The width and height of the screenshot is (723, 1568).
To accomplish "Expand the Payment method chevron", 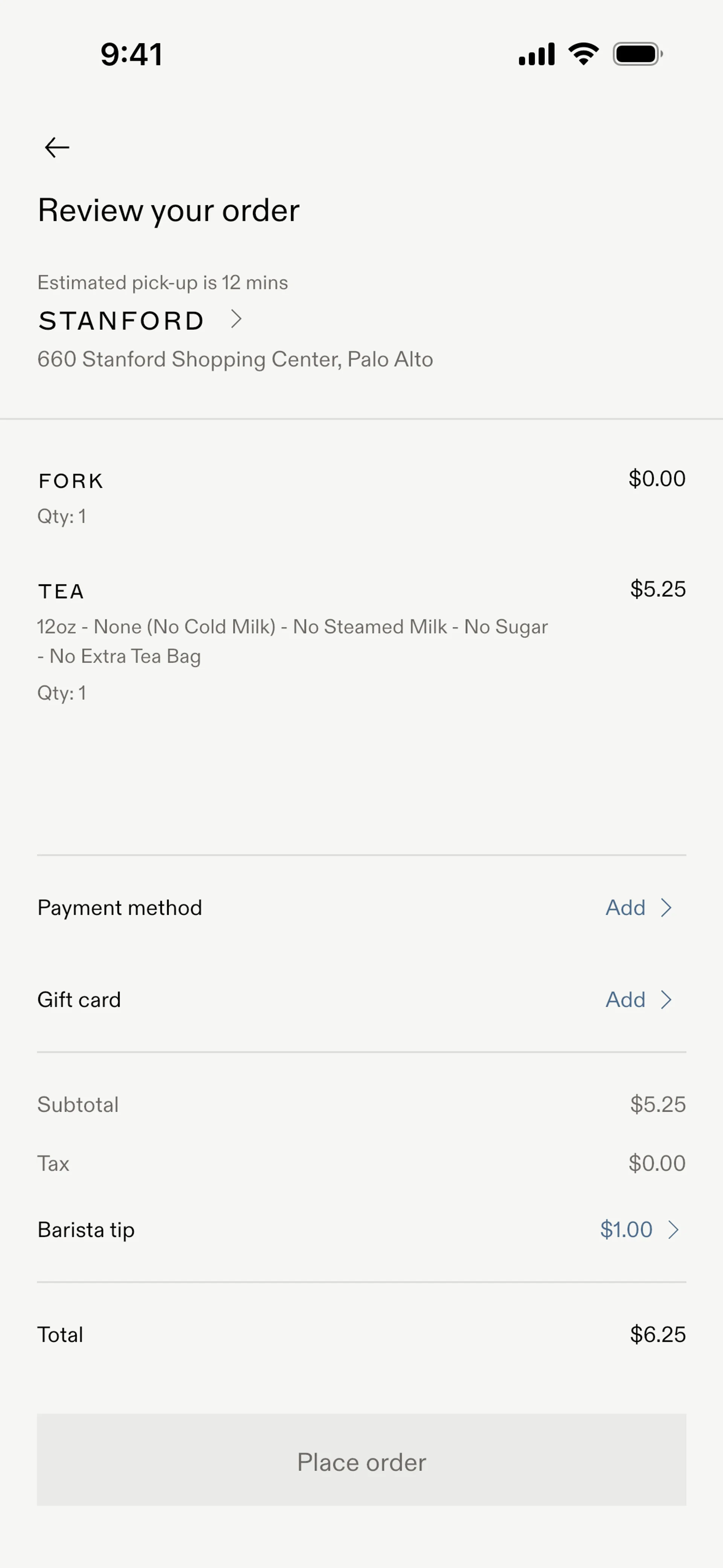I will click(667, 908).
